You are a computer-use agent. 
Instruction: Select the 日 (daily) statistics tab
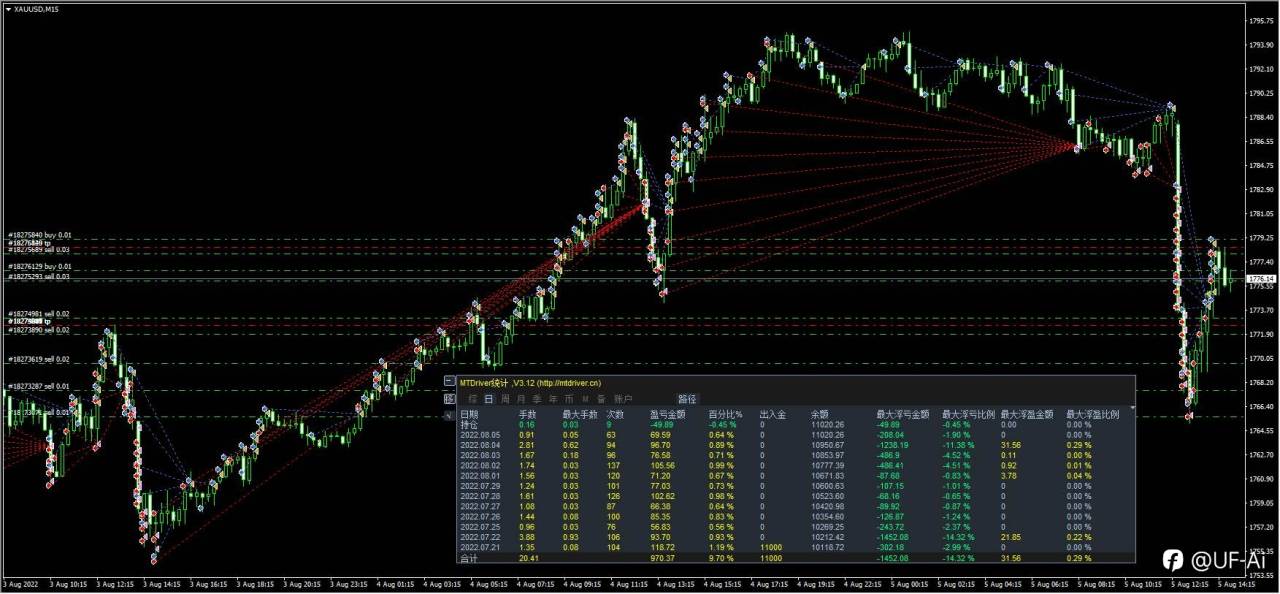click(x=488, y=399)
